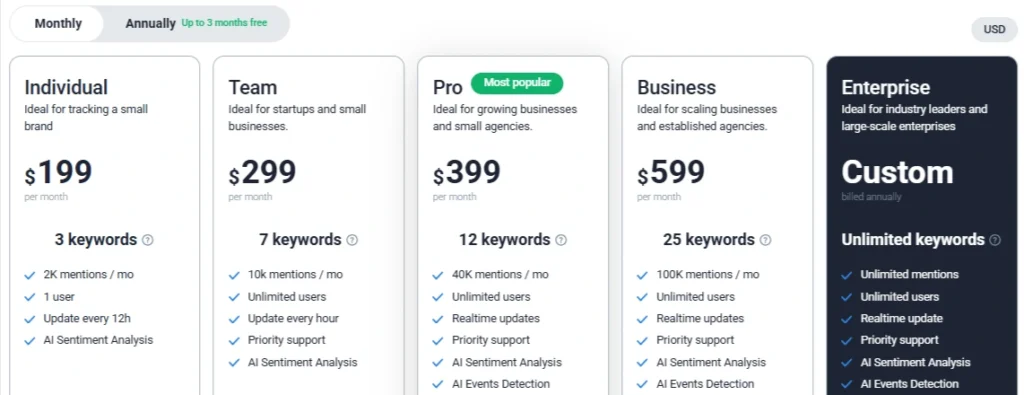Click the Most popular badge

coord(517,83)
